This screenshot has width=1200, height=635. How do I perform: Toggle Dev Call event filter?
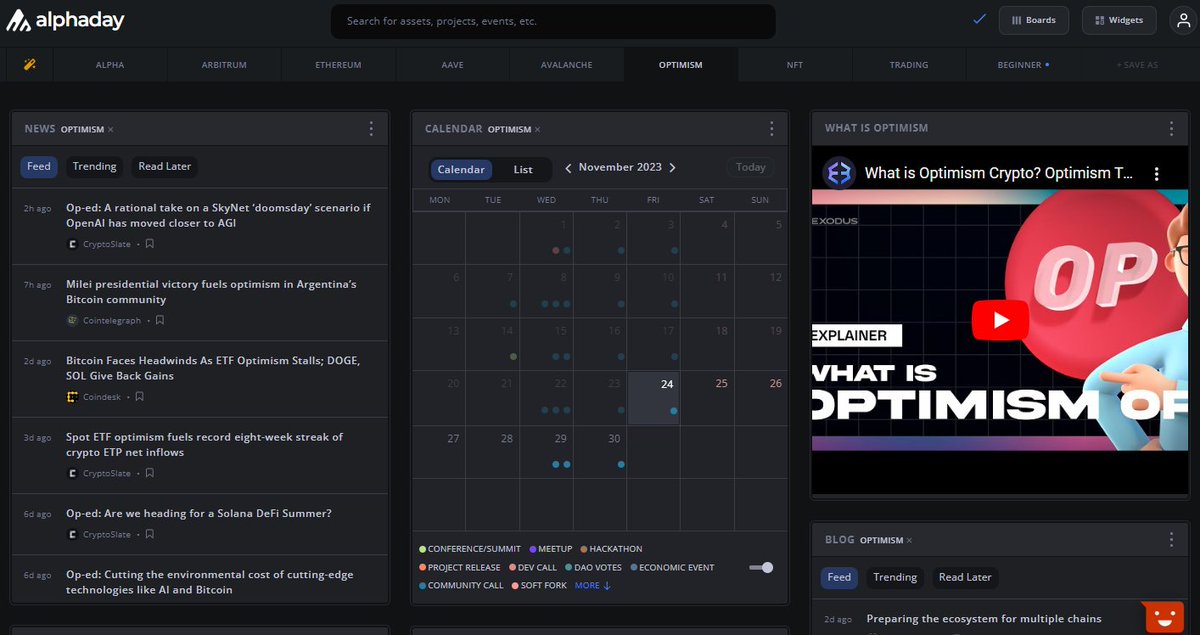coord(533,568)
